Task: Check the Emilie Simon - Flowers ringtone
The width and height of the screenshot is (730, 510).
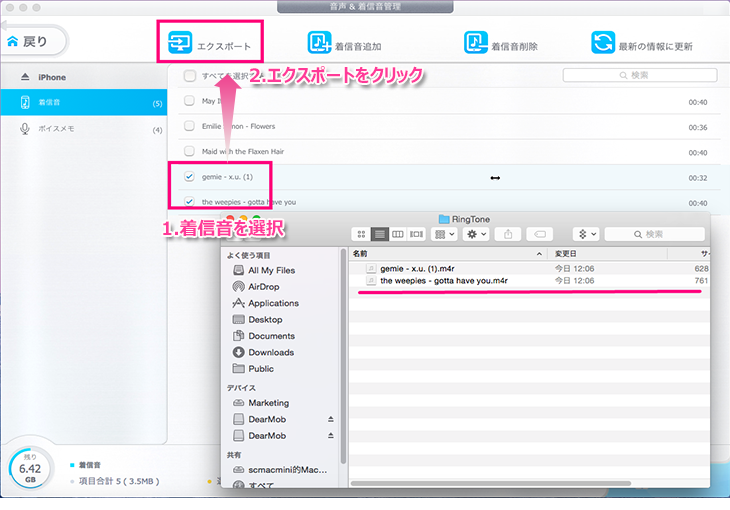Action: point(189,126)
